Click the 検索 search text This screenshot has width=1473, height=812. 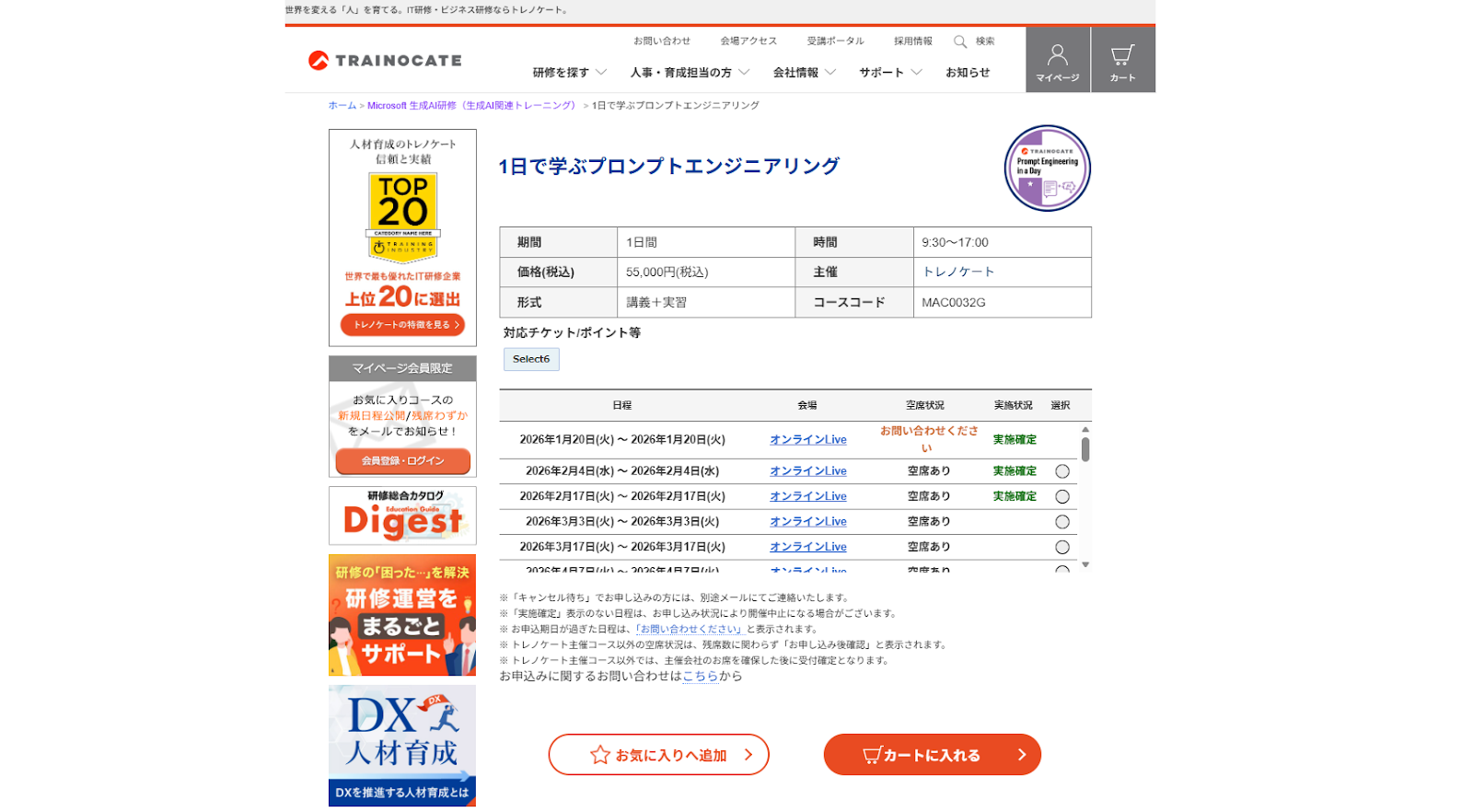pyautogui.click(x=985, y=41)
